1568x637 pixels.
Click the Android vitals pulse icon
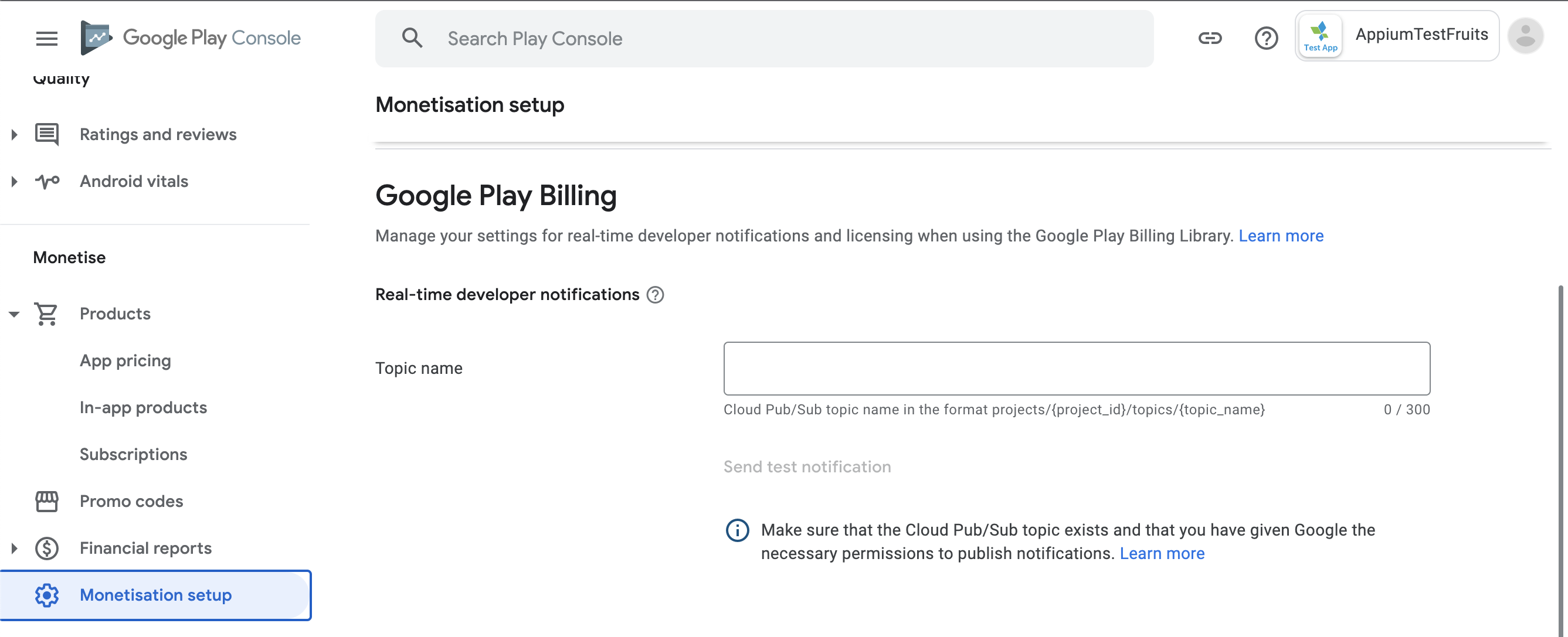(47, 181)
